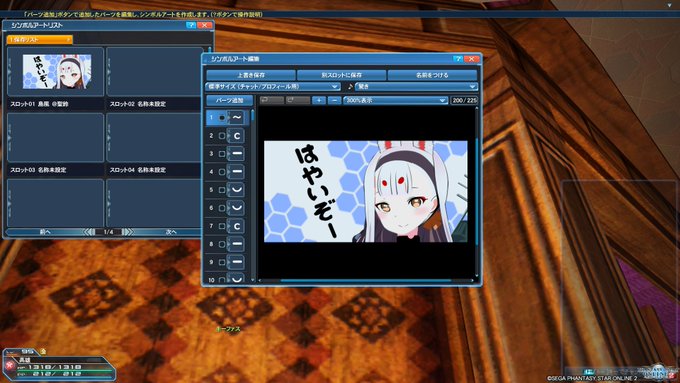Open the 標準サイズ size dropdown
Screen dimensions: 680x383
273,87
